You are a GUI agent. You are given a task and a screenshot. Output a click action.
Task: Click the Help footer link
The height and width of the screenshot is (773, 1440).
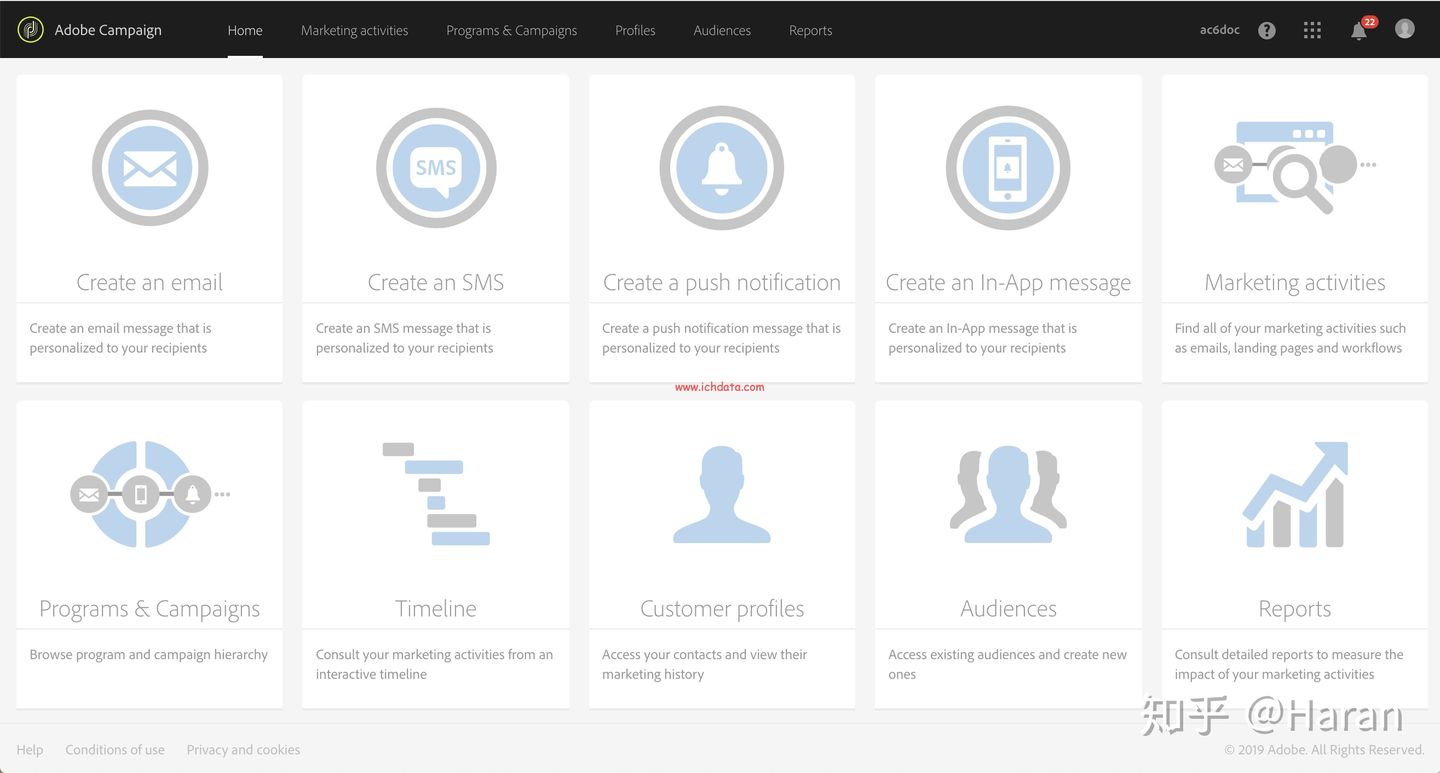pyautogui.click(x=30, y=749)
